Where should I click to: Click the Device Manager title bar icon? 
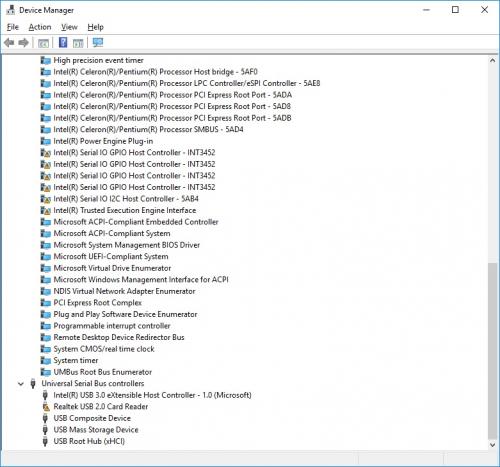click(10, 10)
